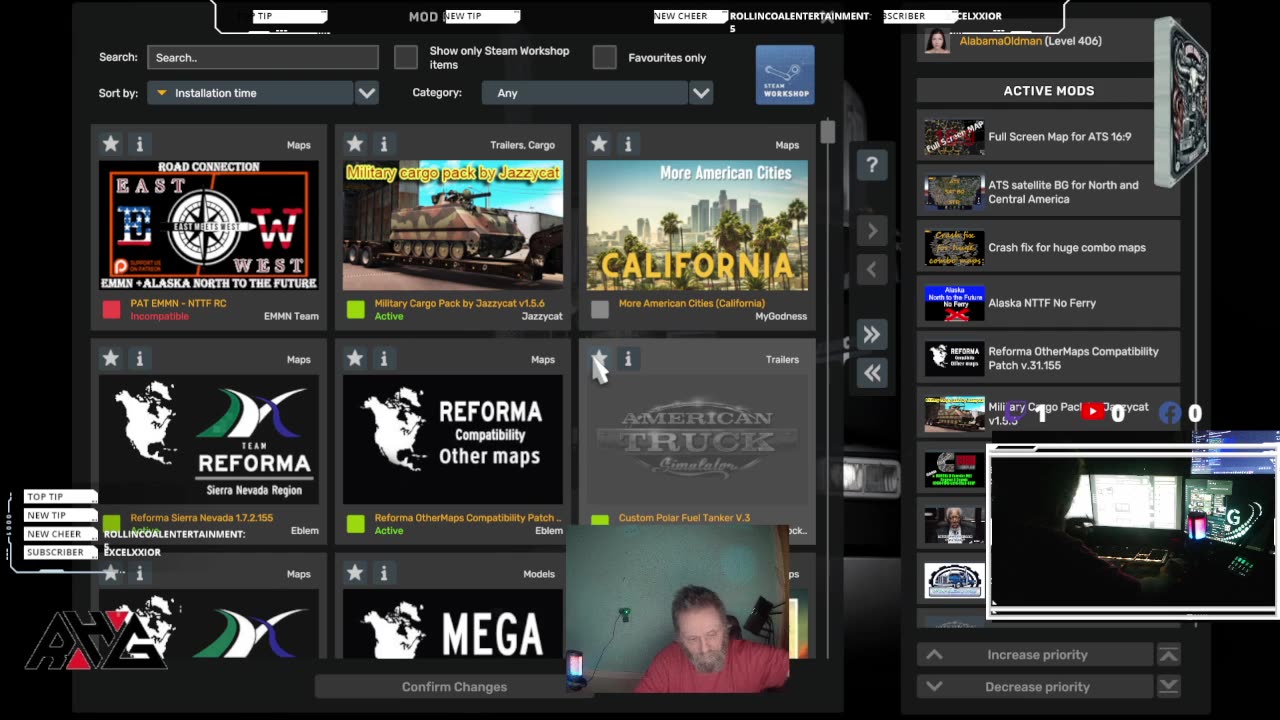
Task: Star the Military Cargo Pack by Jazzycat
Action: point(355,144)
